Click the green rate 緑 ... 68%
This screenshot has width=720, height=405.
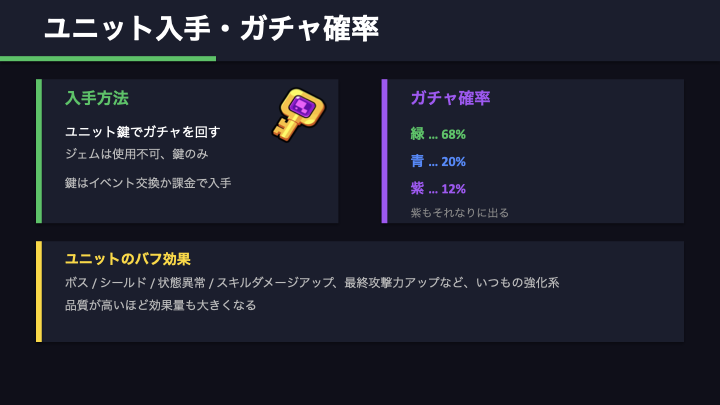[x=438, y=134]
